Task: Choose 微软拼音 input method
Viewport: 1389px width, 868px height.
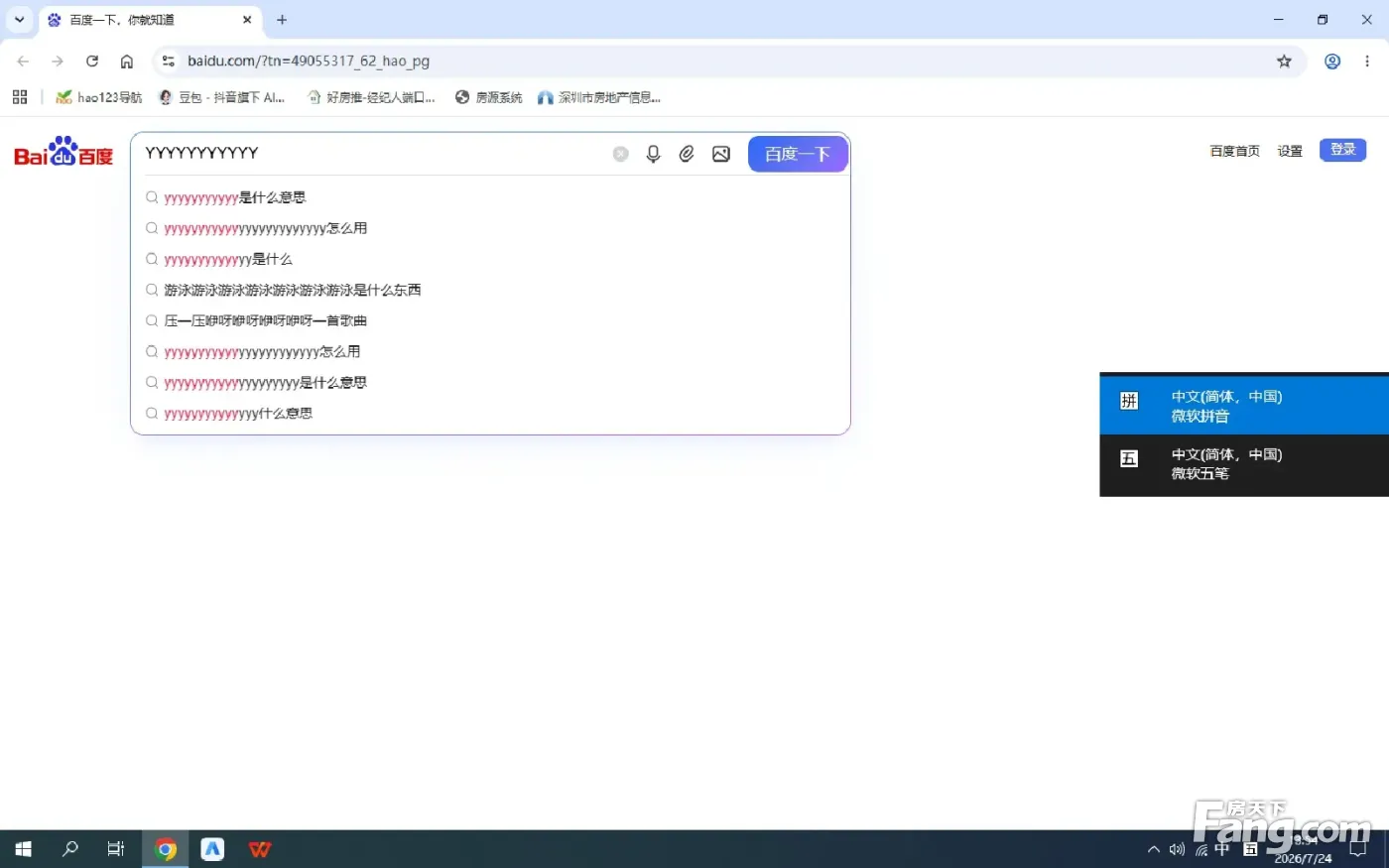Action: [x=1244, y=406]
